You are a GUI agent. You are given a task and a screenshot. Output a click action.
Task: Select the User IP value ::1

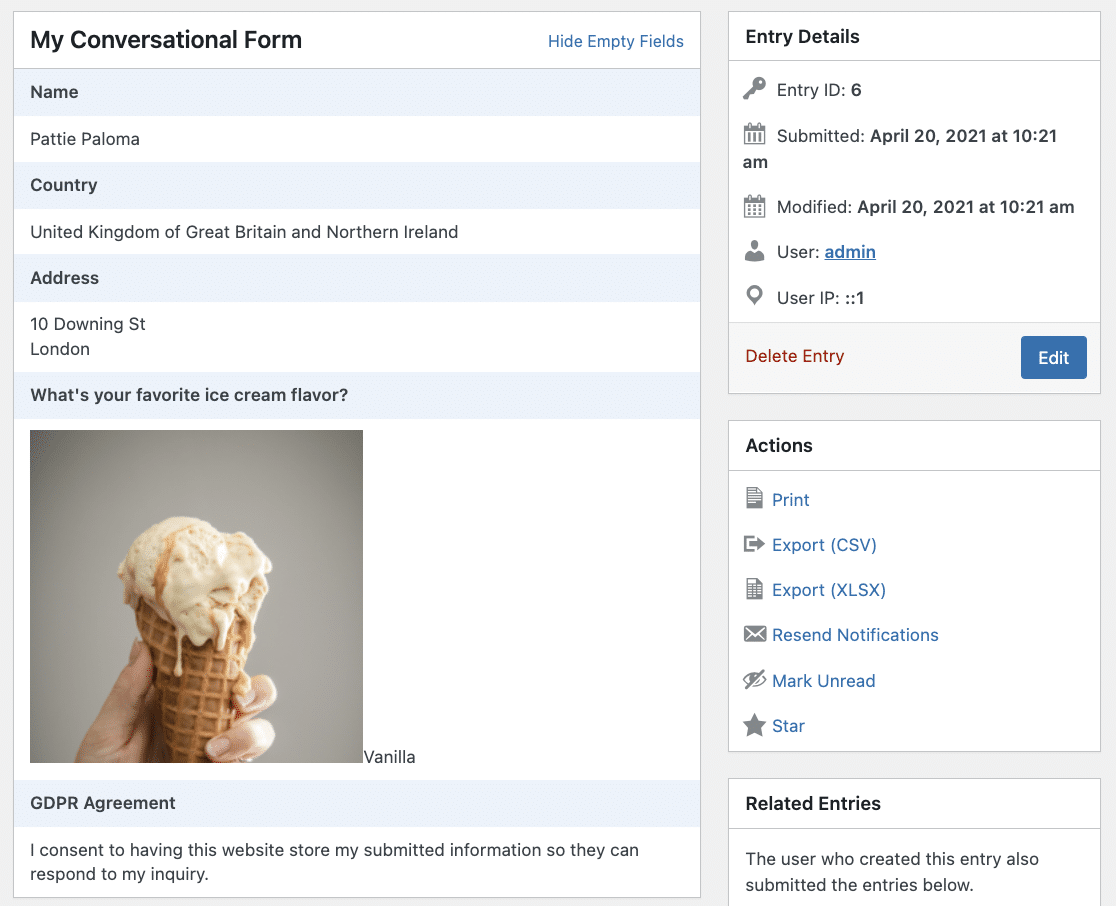(x=854, y=298)
